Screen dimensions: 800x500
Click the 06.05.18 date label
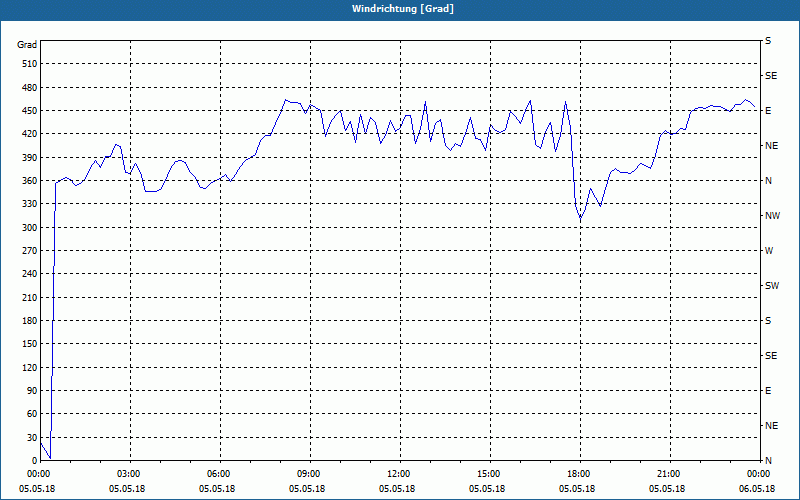[x=757, y=489]
